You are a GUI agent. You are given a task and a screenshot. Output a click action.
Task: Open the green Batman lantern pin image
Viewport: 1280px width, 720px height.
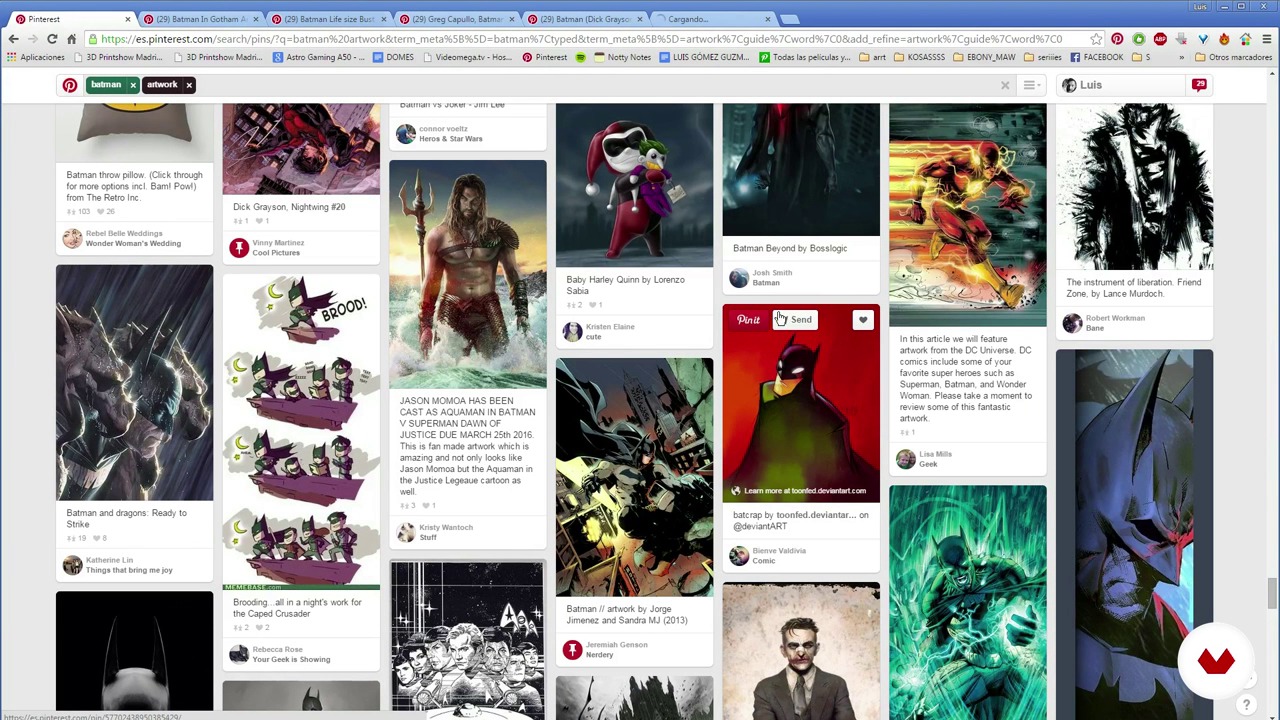coord(968,603)
